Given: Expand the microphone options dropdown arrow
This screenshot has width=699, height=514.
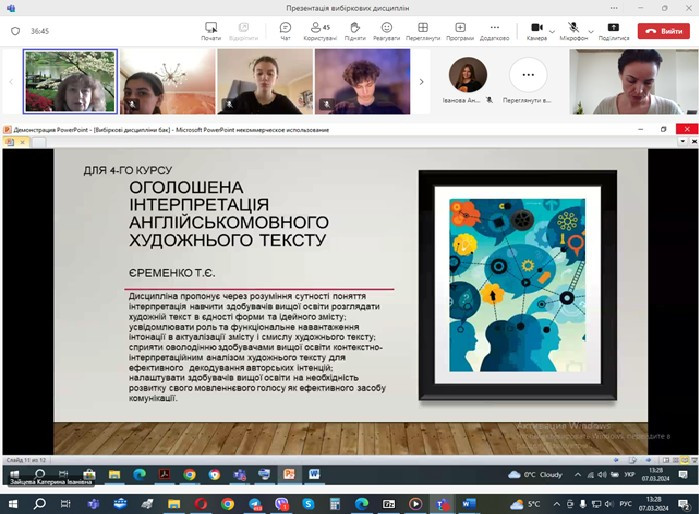Looking at the screenshot, I should 590,29.
